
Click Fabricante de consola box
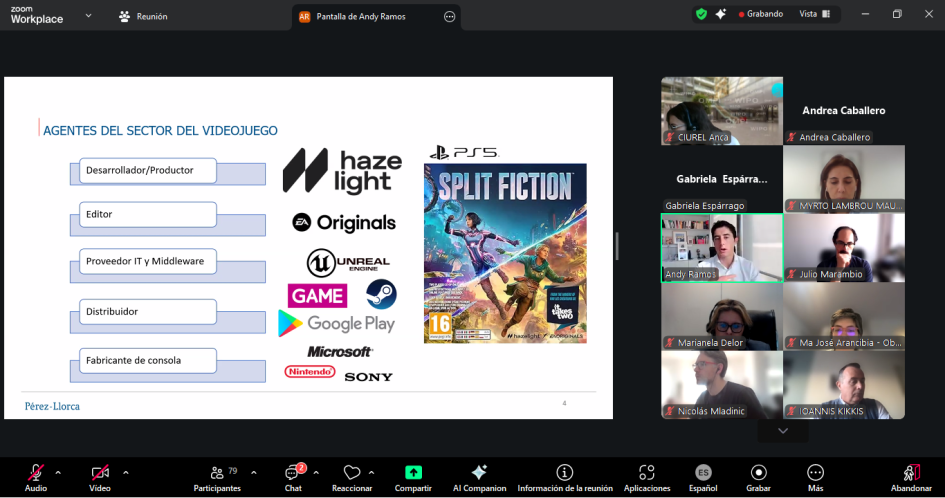(x=148, y=361)
